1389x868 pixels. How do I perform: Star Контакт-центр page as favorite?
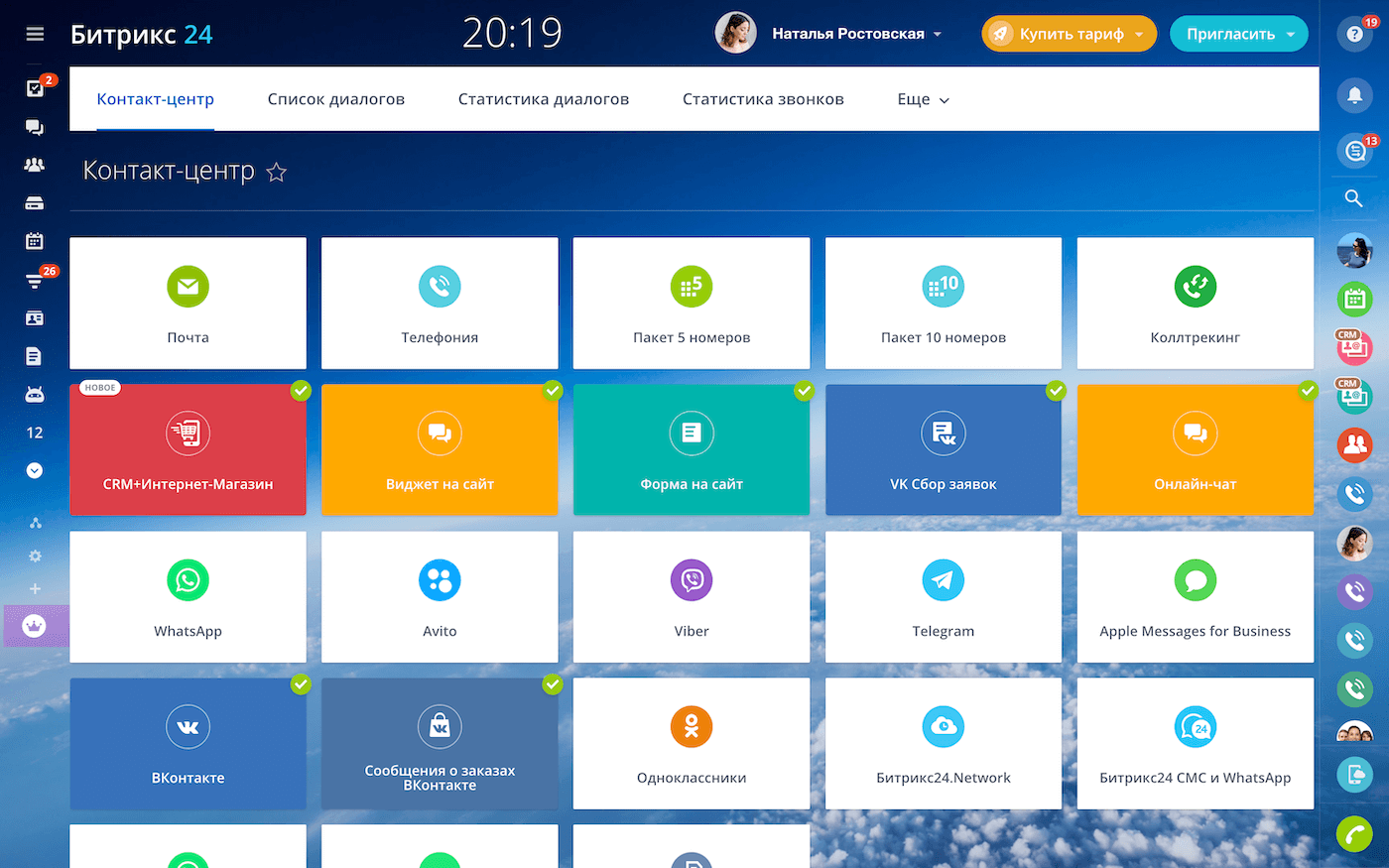click(277, 173)
